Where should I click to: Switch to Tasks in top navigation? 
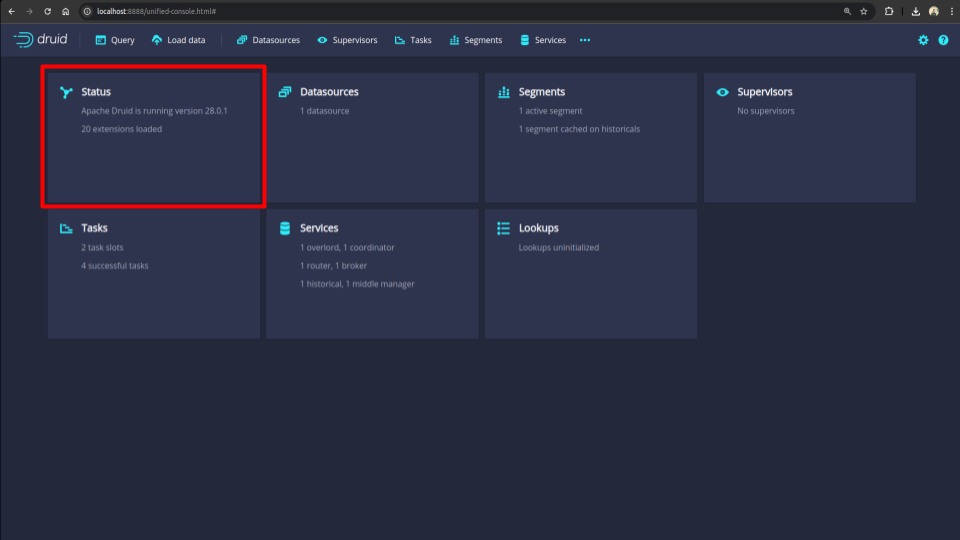413,40
